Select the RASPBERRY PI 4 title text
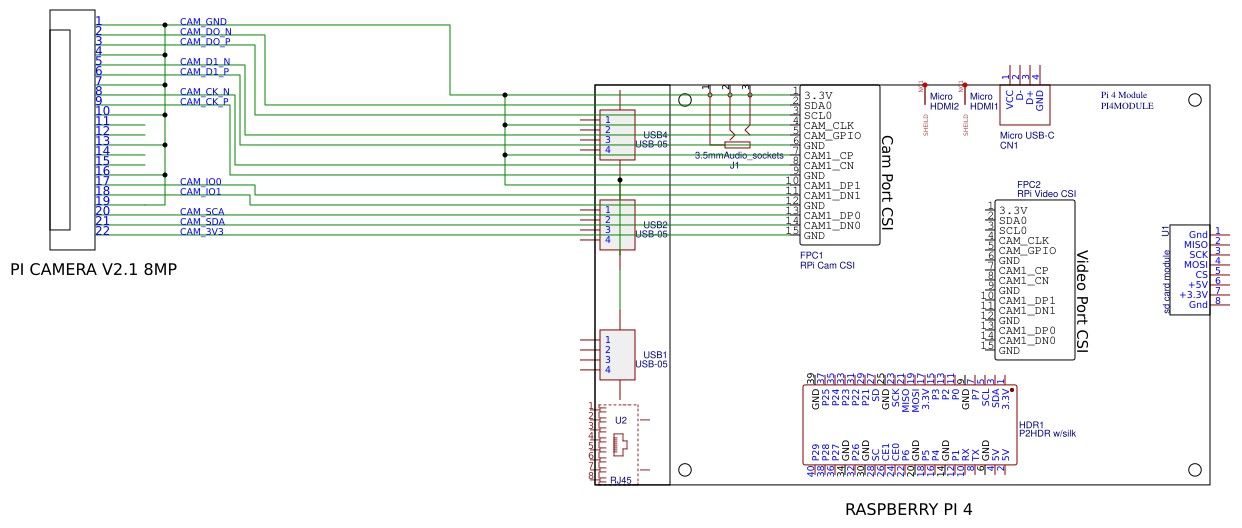 [908, 509]
